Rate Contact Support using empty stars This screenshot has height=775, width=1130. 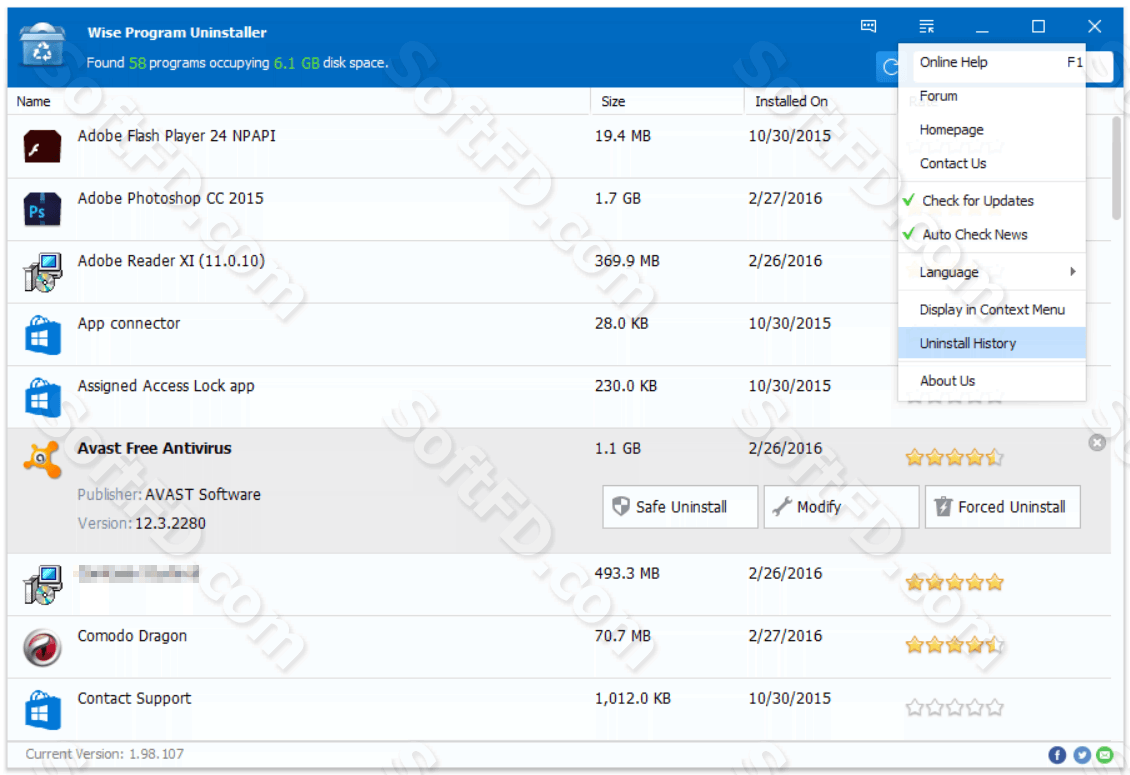[954, 707]
